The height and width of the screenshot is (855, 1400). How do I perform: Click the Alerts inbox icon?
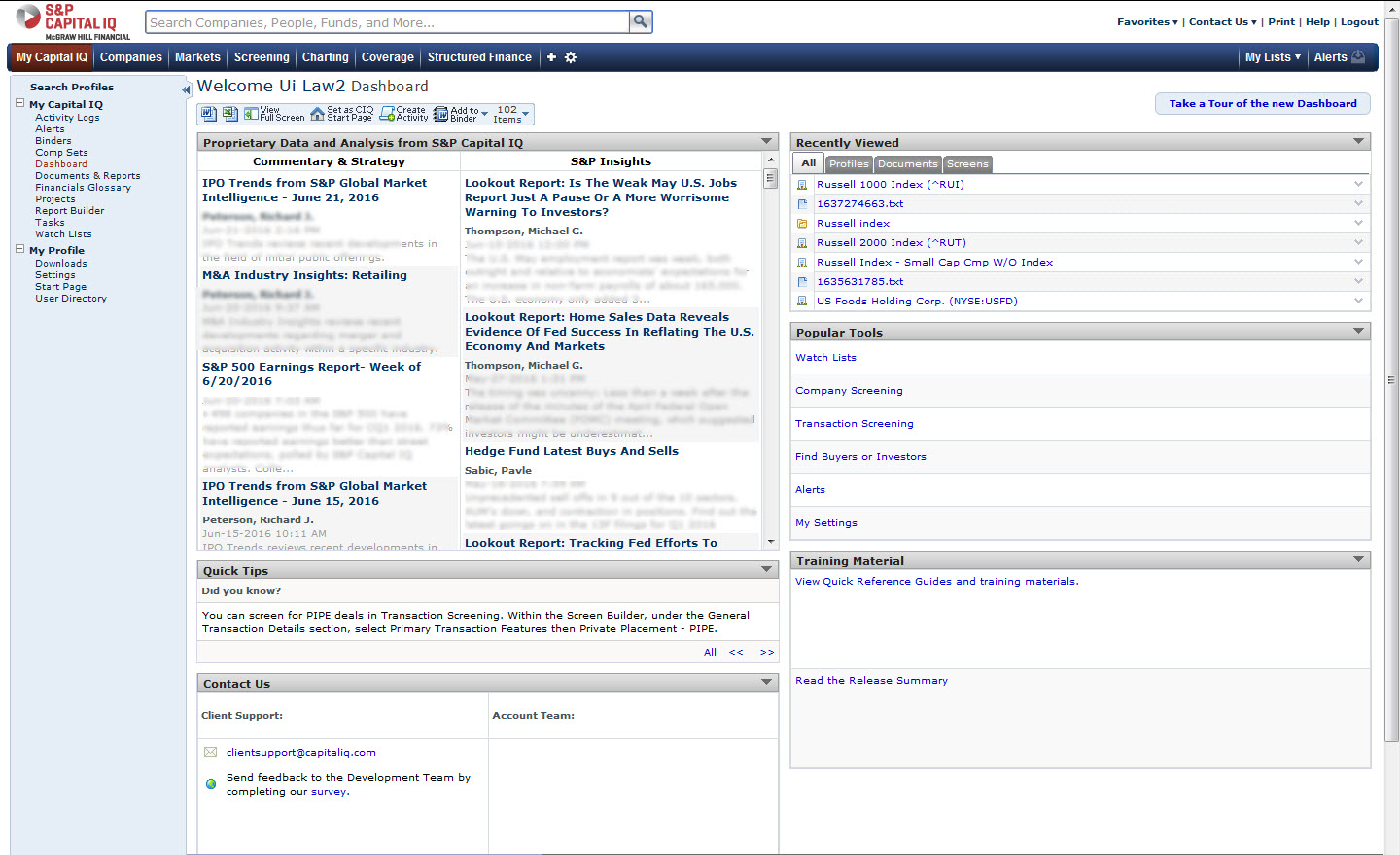[1358, 56]
